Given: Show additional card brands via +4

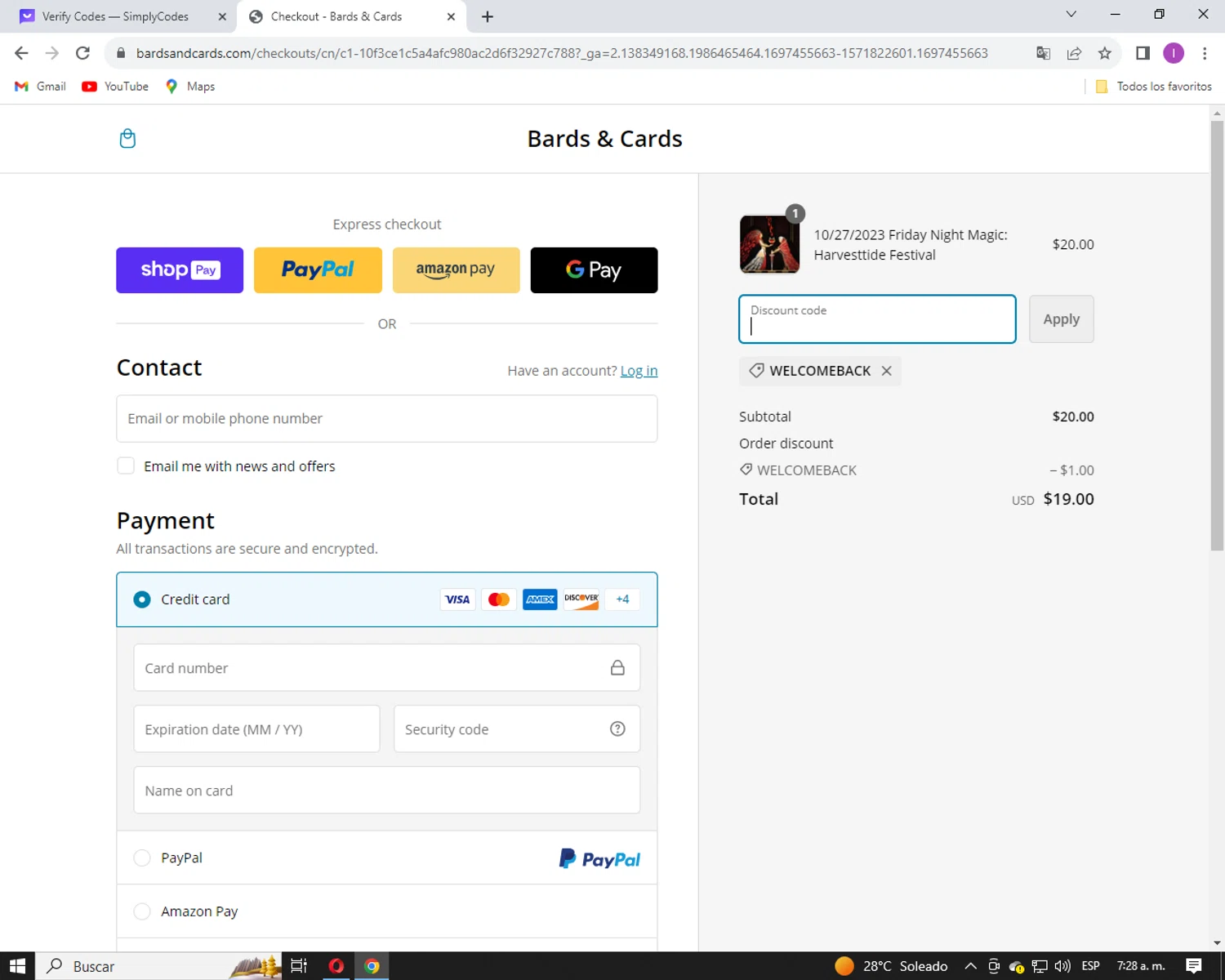Looking at the screenshot, I should (x=622, y=599).
